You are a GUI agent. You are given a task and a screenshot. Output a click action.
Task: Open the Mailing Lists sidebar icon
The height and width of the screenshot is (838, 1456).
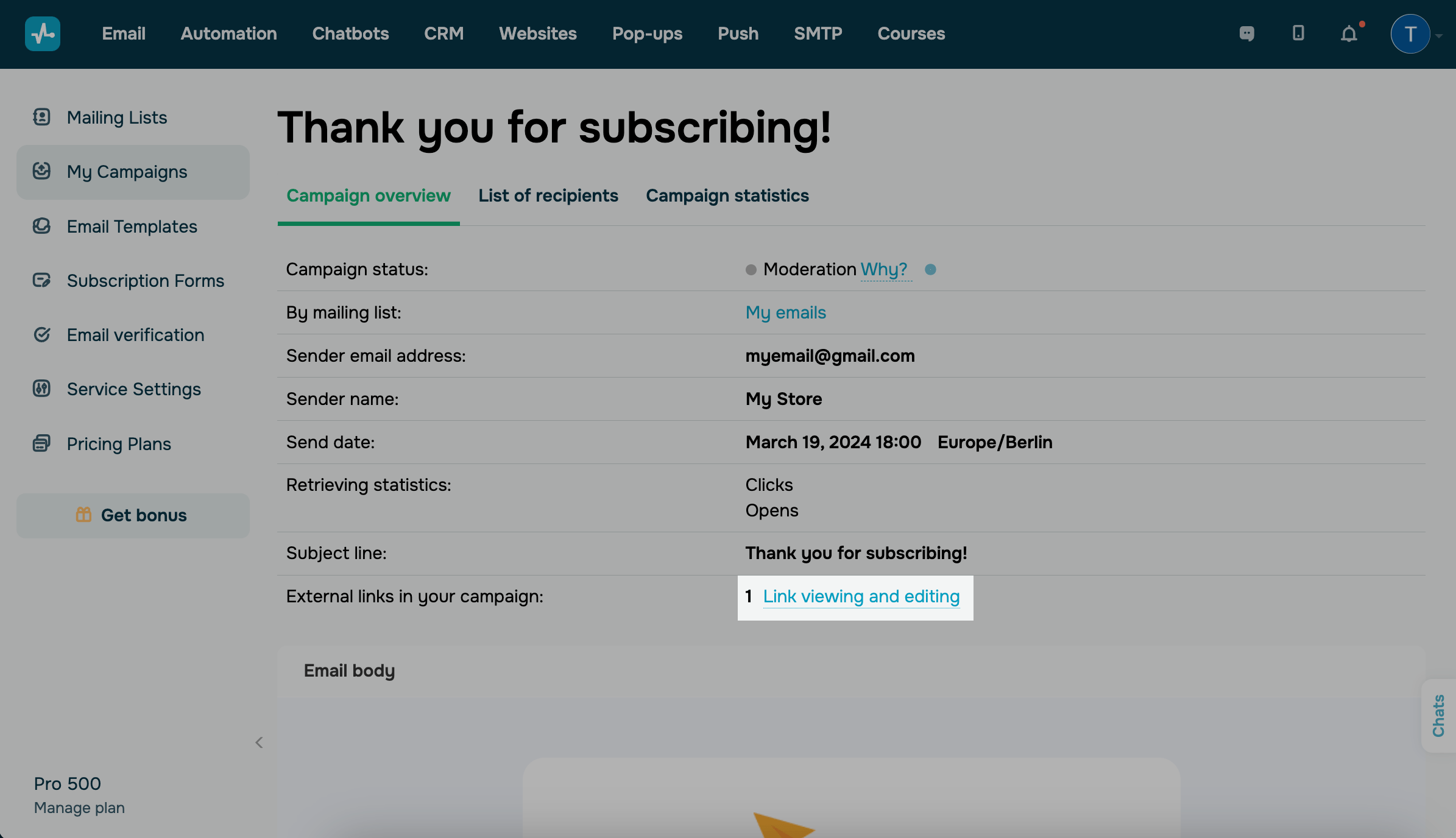pyautogui.click(x=41, y=117)
